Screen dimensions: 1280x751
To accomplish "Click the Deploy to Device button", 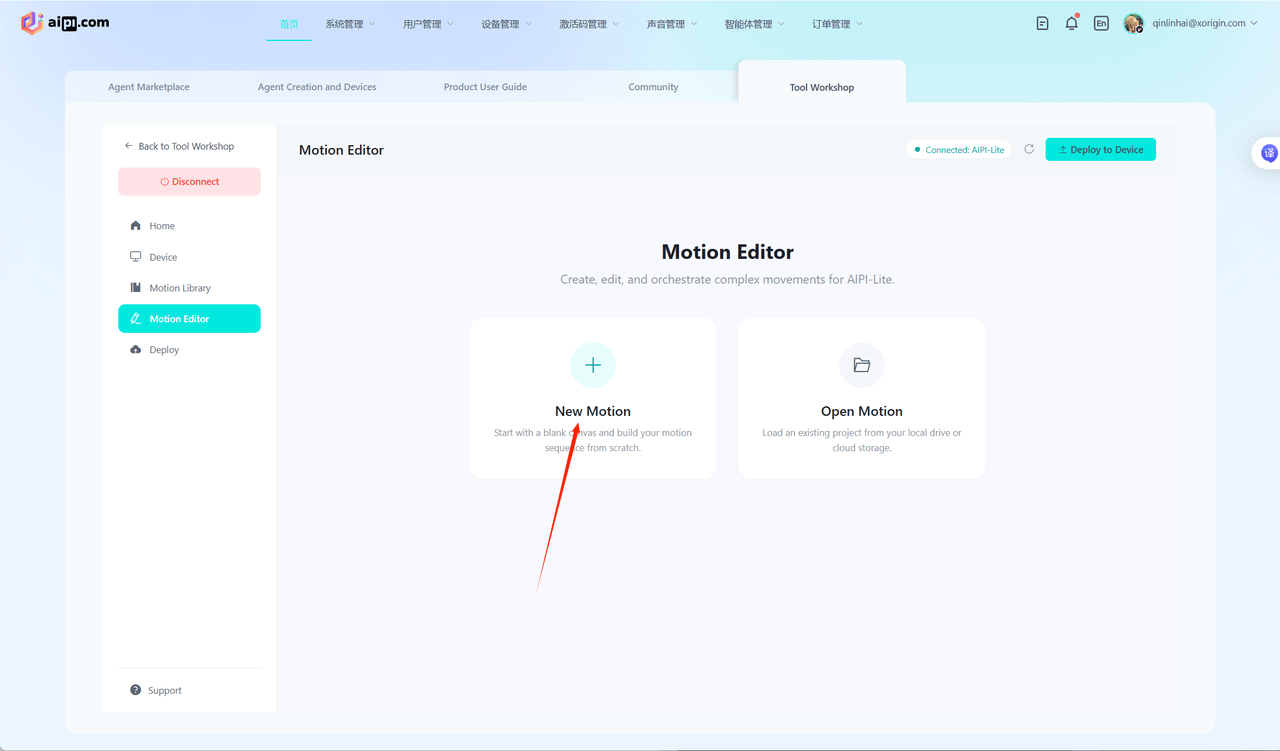I will pyautogui.click(x=1101, y=150).
